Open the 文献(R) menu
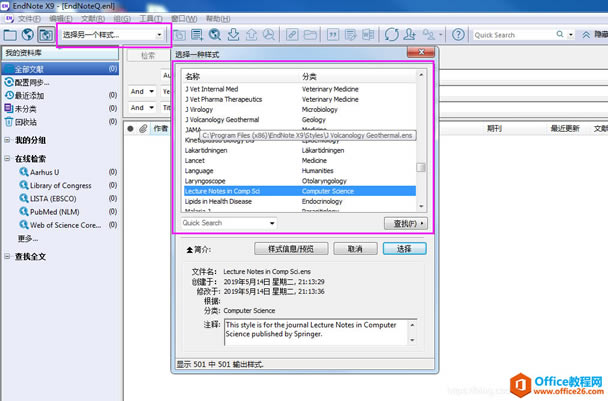This screenshot has width=608, height=401. click(93, 19)
